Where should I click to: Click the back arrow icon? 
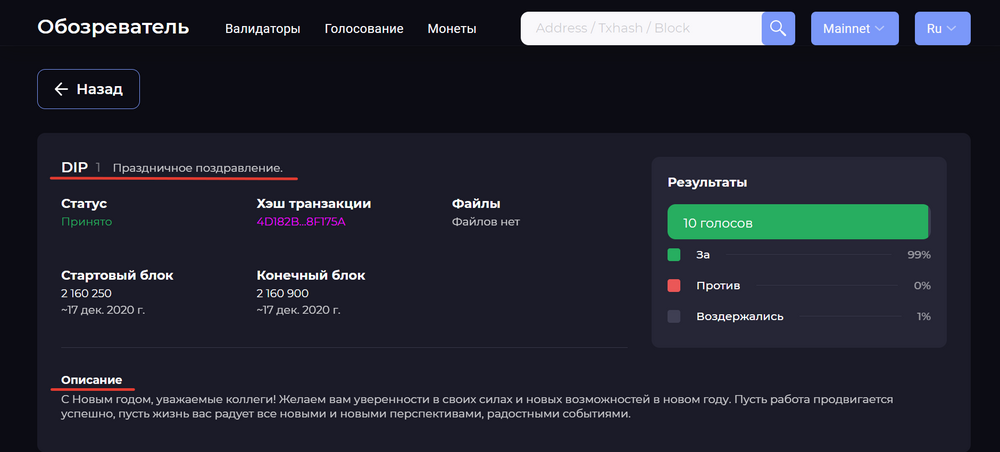tap(61, 89)
